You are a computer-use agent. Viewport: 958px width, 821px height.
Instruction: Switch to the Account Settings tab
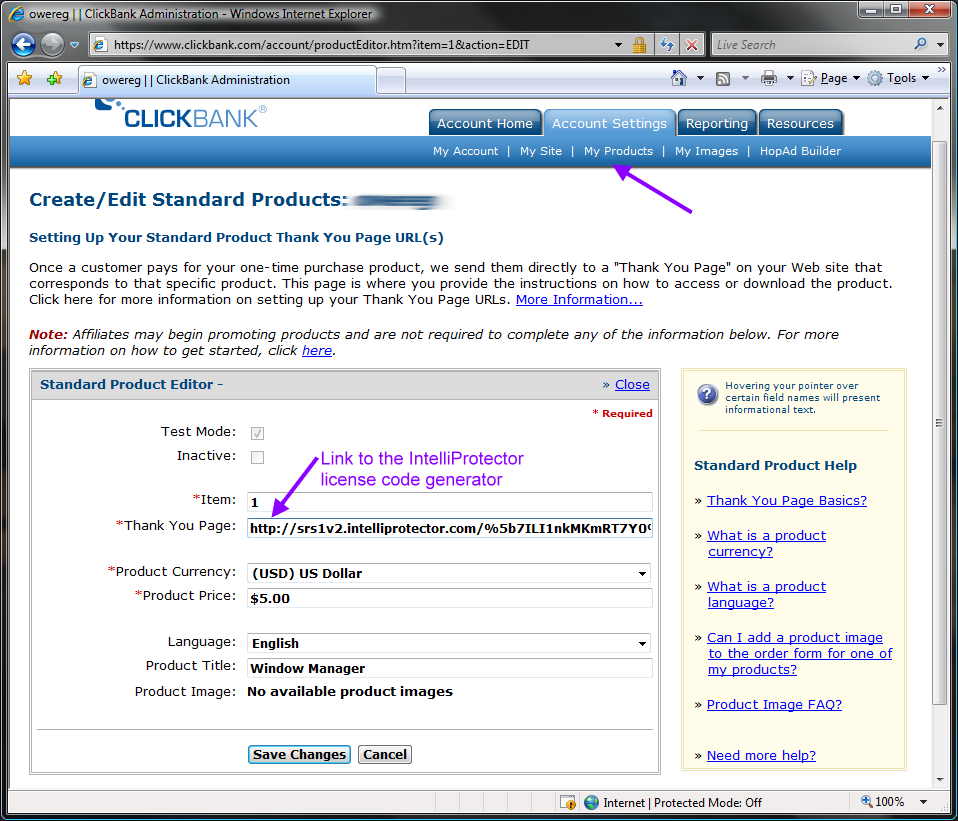click(609, 123)
